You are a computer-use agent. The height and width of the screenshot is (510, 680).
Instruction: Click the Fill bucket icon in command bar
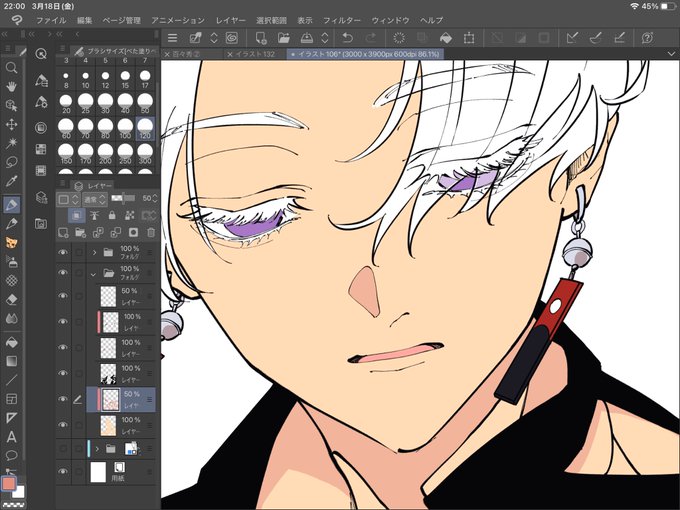coord(445,38)
